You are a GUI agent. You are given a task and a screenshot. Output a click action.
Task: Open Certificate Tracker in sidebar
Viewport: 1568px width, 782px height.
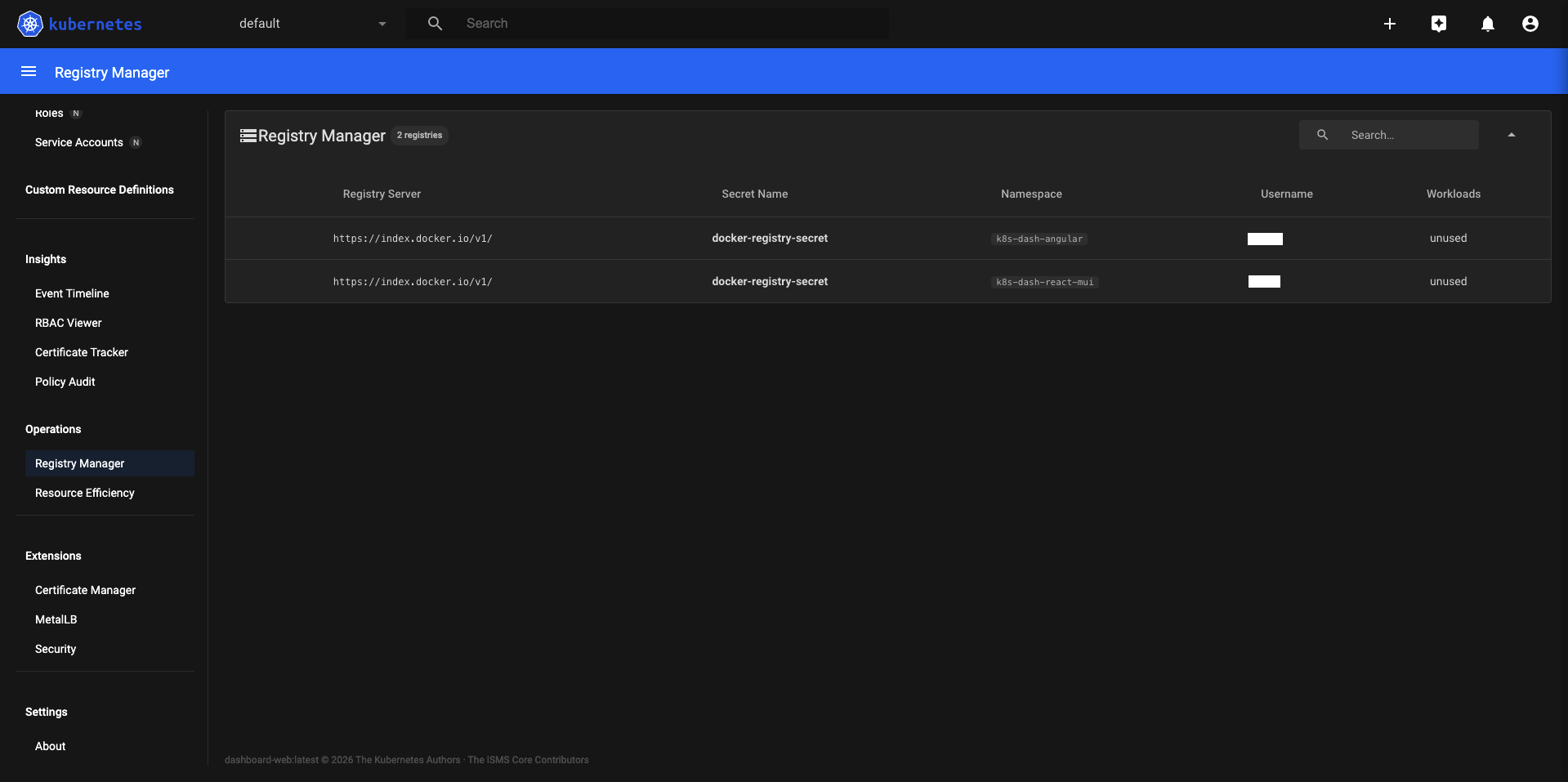pos(82,352)
